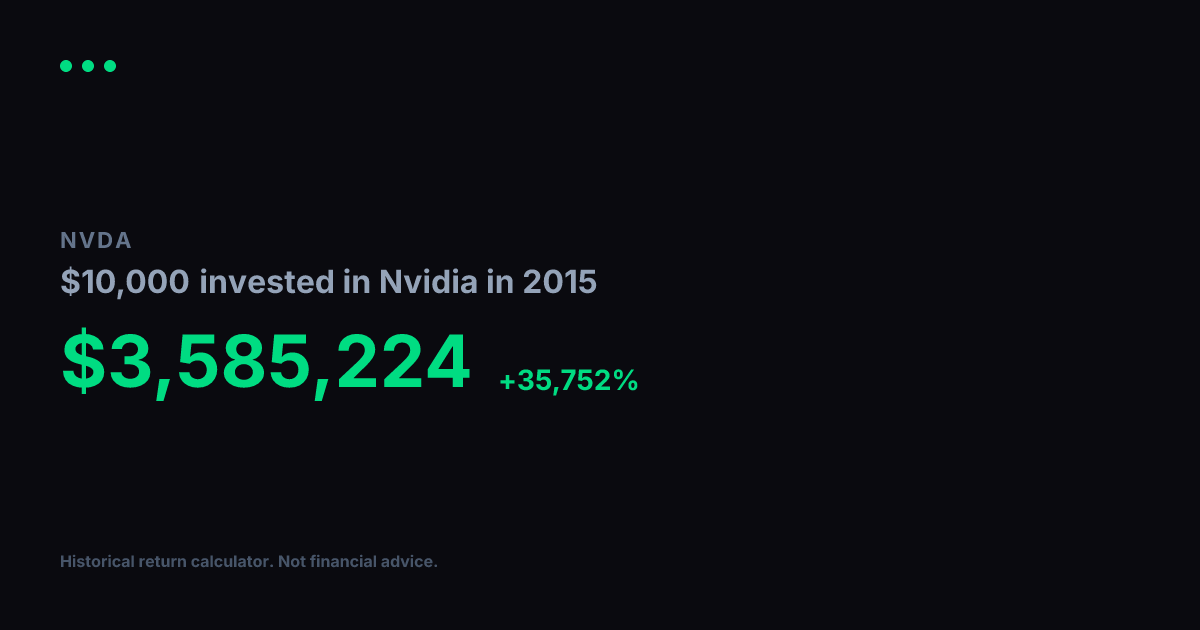1200x630 pixels.
Task: Click the NVDA ticker label
Action: point(96,240)
